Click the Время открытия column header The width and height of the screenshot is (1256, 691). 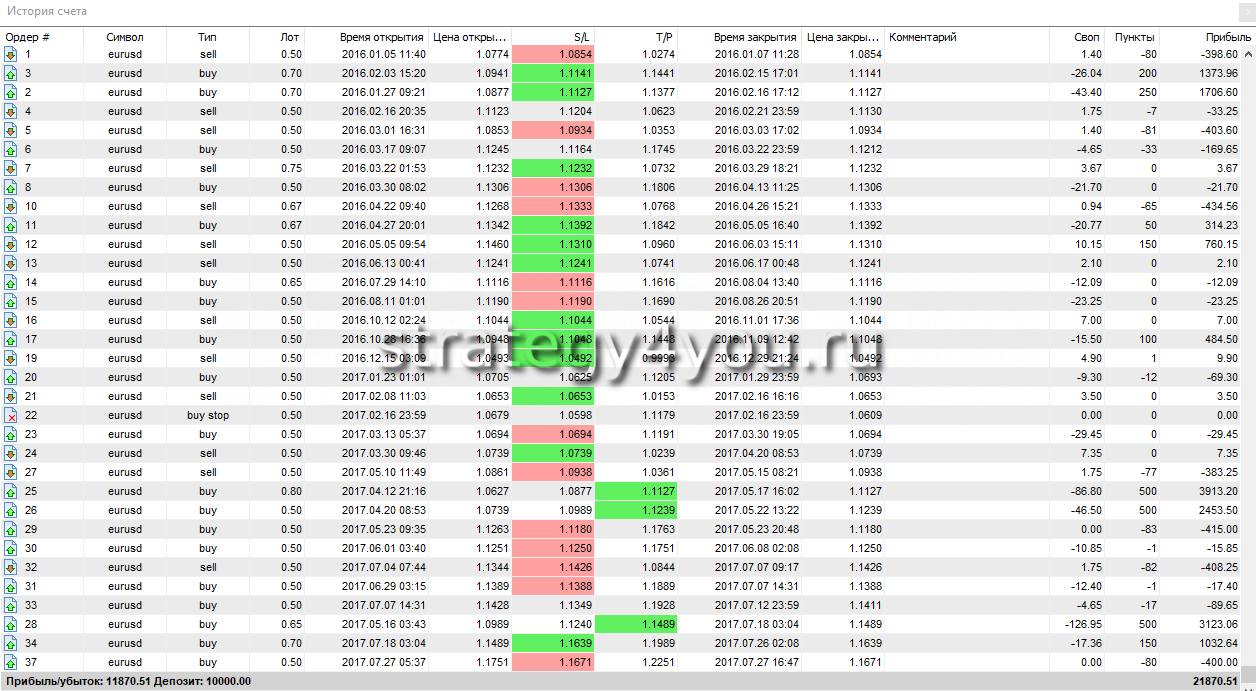coord(382,37)
